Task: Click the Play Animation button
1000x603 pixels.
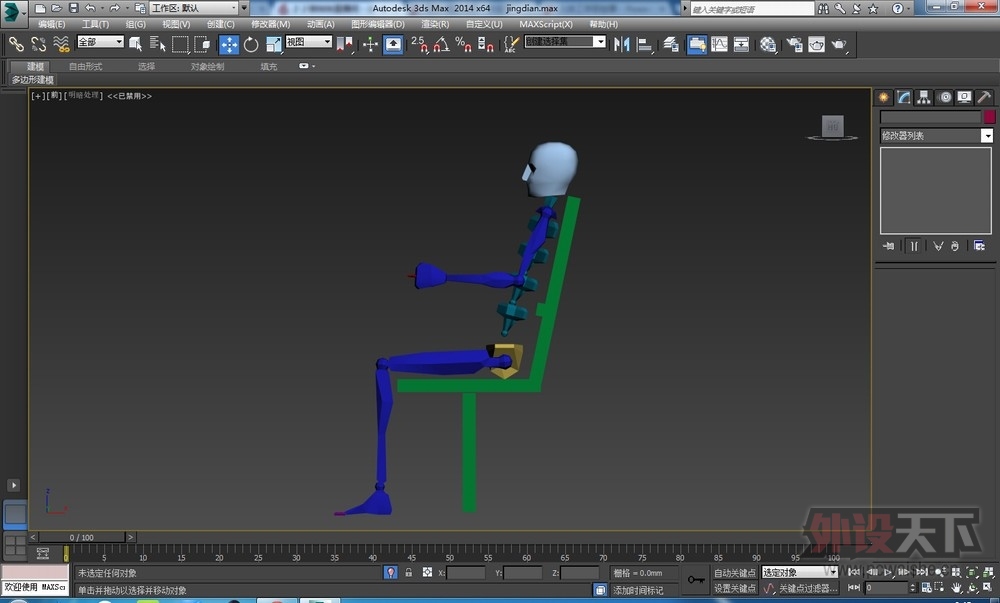Action: (x=888, y=572)
